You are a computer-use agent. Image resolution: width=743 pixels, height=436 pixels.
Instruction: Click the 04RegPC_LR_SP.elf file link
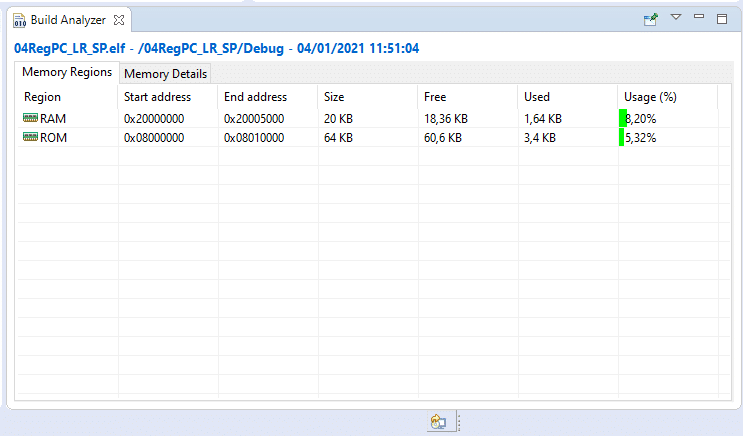tap(68, 48)
